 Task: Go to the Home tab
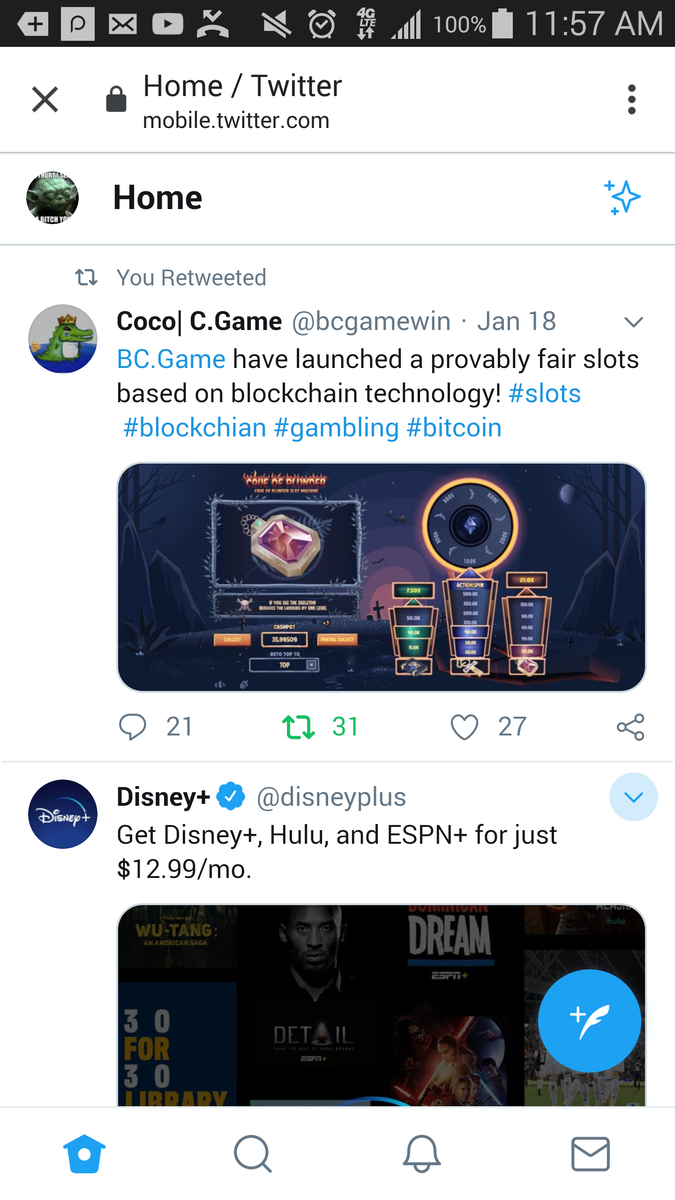click(84, 1155)
